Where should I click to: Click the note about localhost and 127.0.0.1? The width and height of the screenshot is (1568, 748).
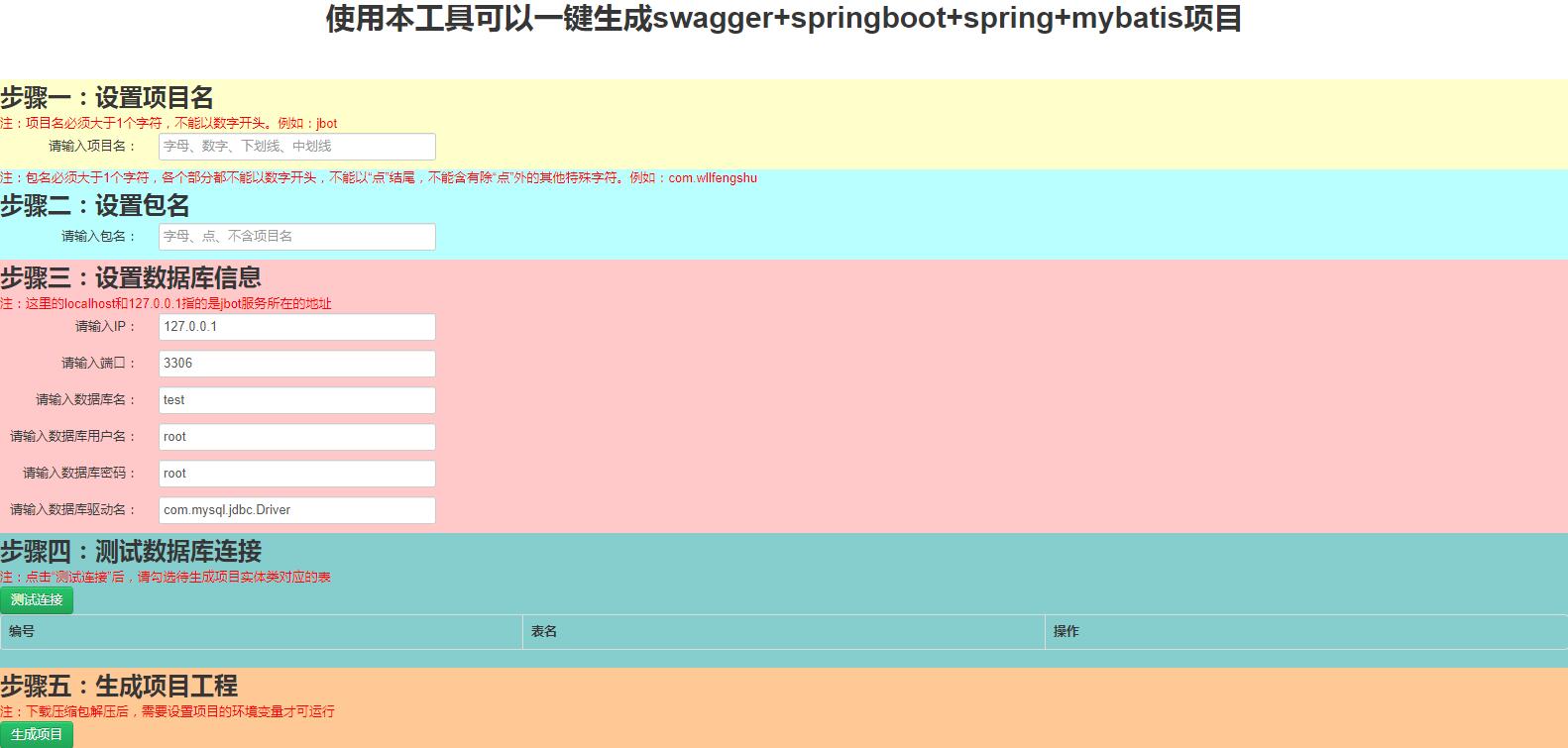coord(166,304)
